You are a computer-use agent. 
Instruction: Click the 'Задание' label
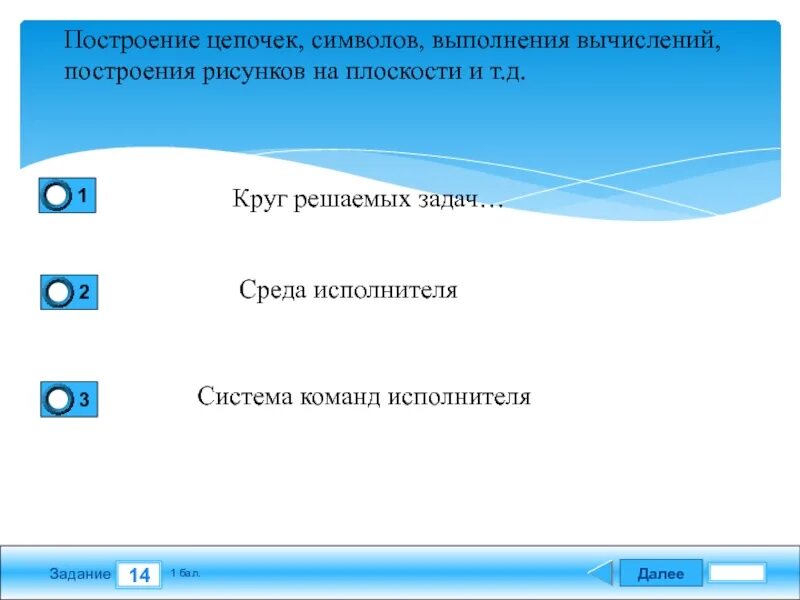coord(80,573)
